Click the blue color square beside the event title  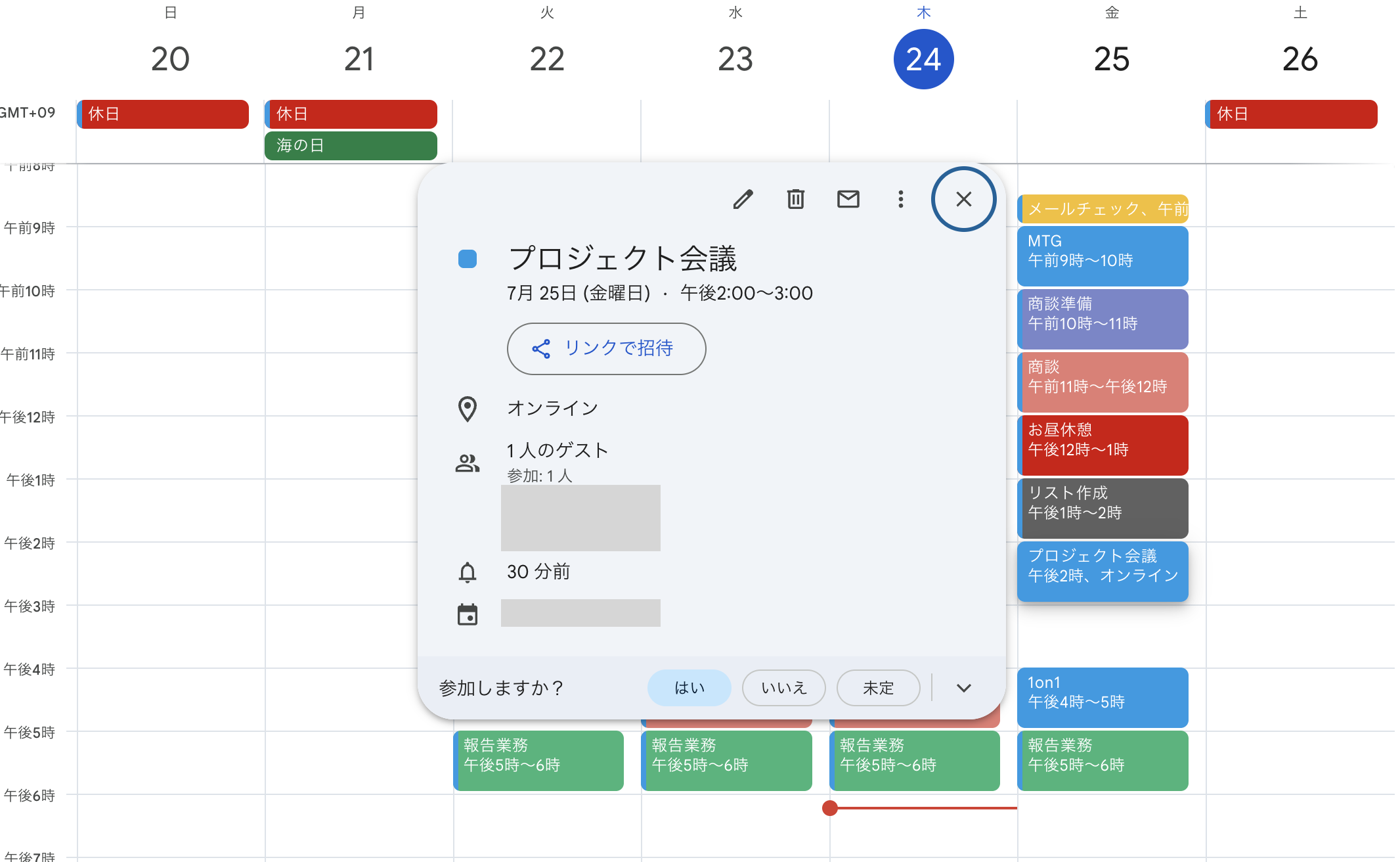pos(468,259)
